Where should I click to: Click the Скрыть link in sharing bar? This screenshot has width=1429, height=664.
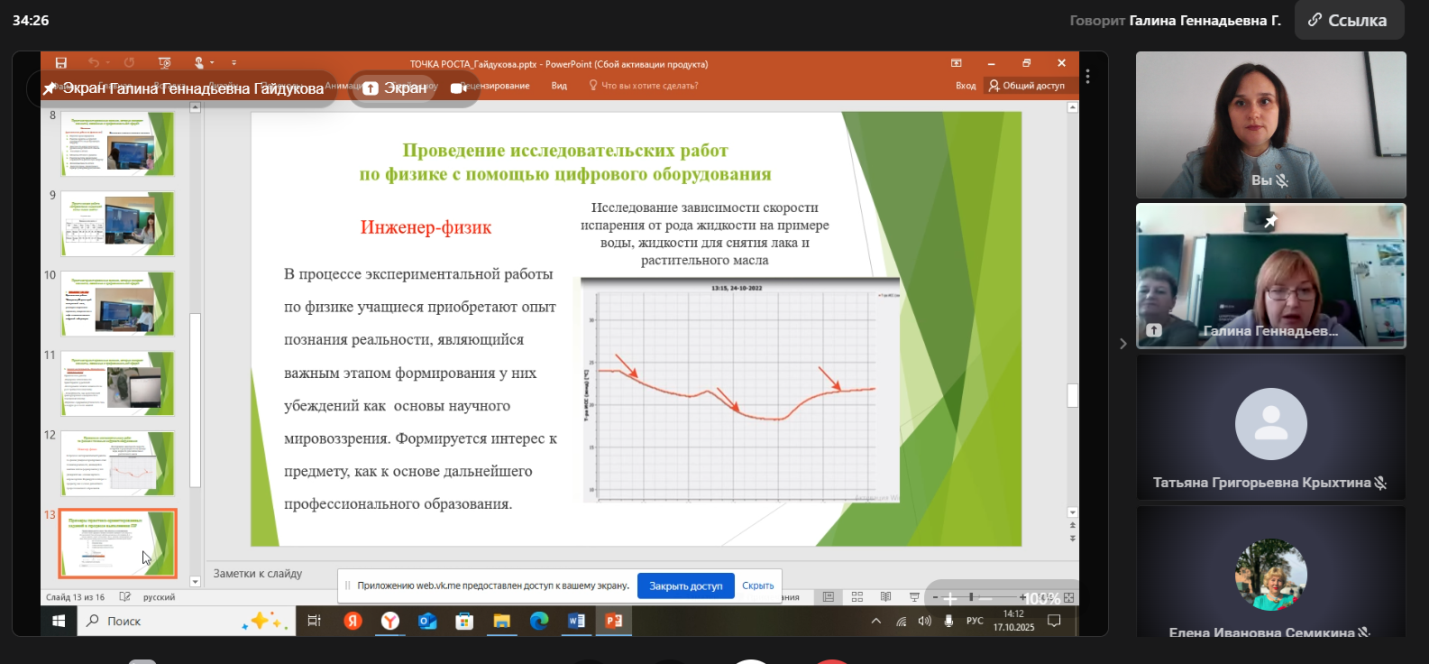point(757,586)
